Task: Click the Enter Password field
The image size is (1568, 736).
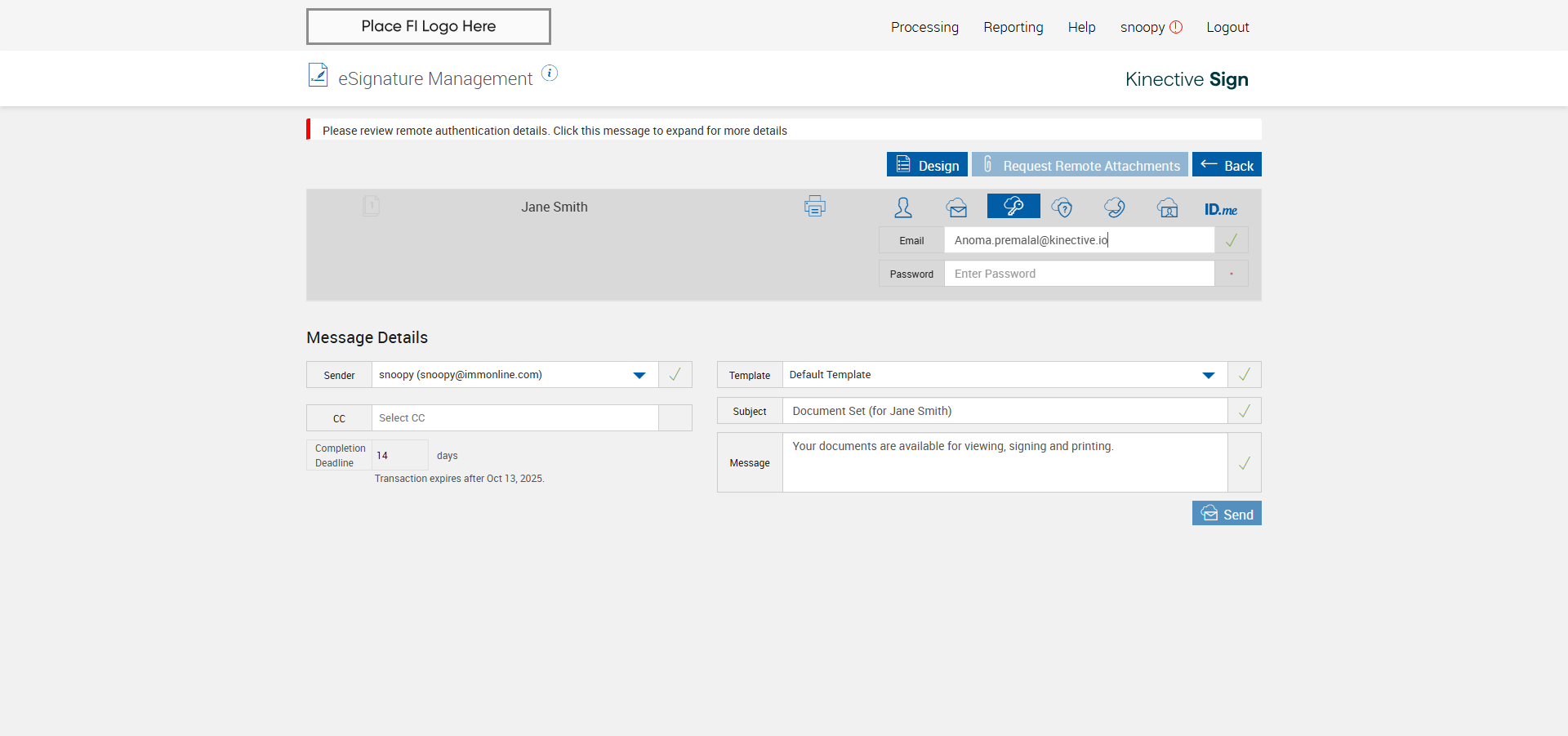Action: click(1078, 274)
